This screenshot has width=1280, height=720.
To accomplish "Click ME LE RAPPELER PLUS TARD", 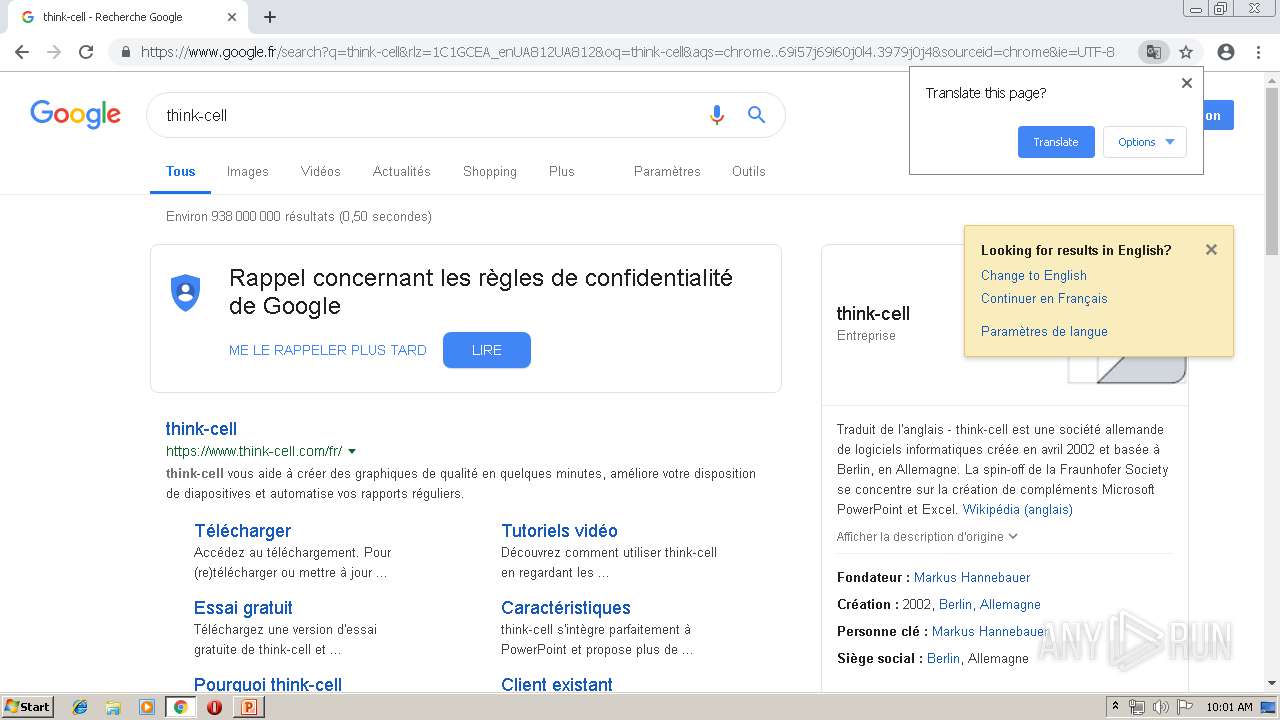I will (x=328, y=350).
